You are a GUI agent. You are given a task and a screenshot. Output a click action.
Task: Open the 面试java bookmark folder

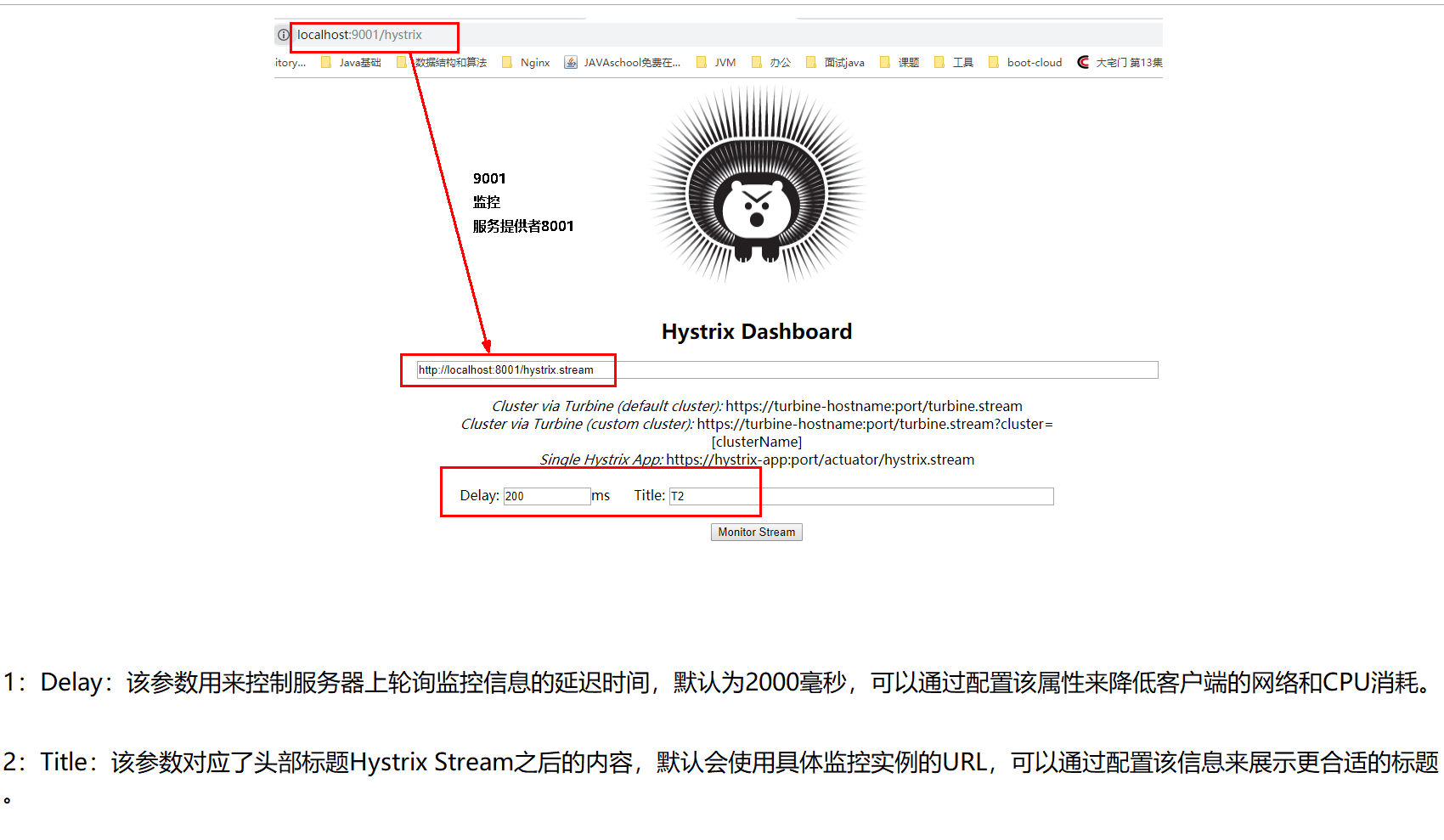pos(835,63)
